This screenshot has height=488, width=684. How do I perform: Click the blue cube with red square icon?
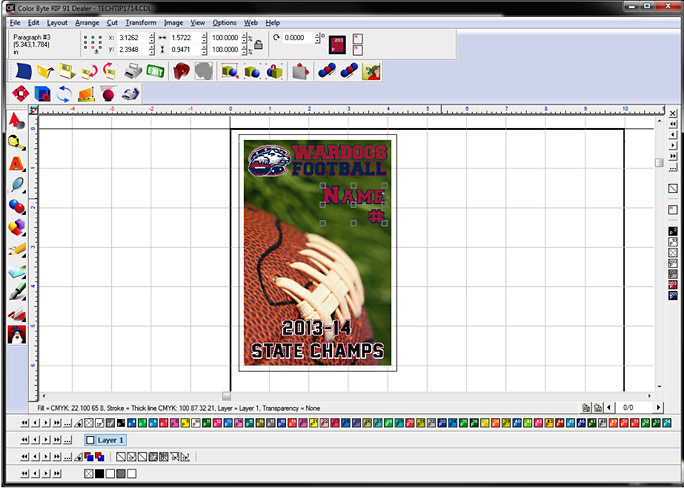pos(42,93)
